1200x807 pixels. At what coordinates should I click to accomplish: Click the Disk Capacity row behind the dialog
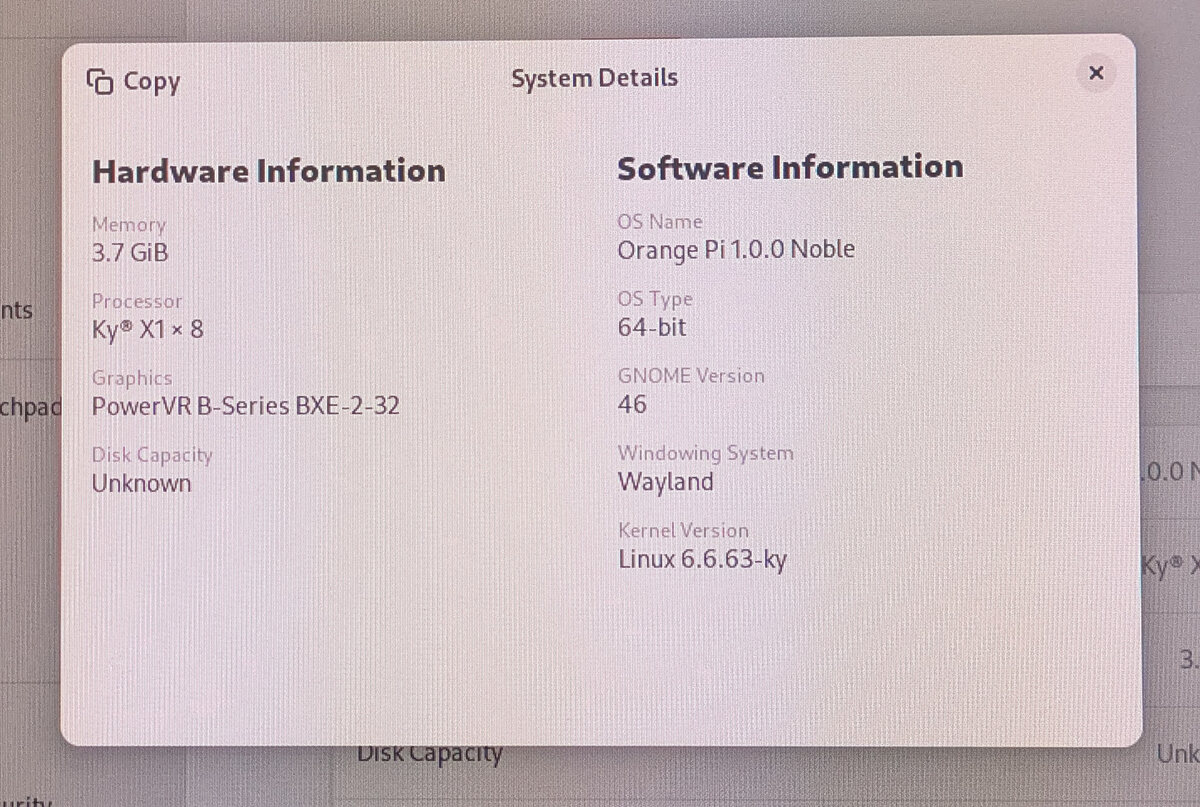click(430, 755)
